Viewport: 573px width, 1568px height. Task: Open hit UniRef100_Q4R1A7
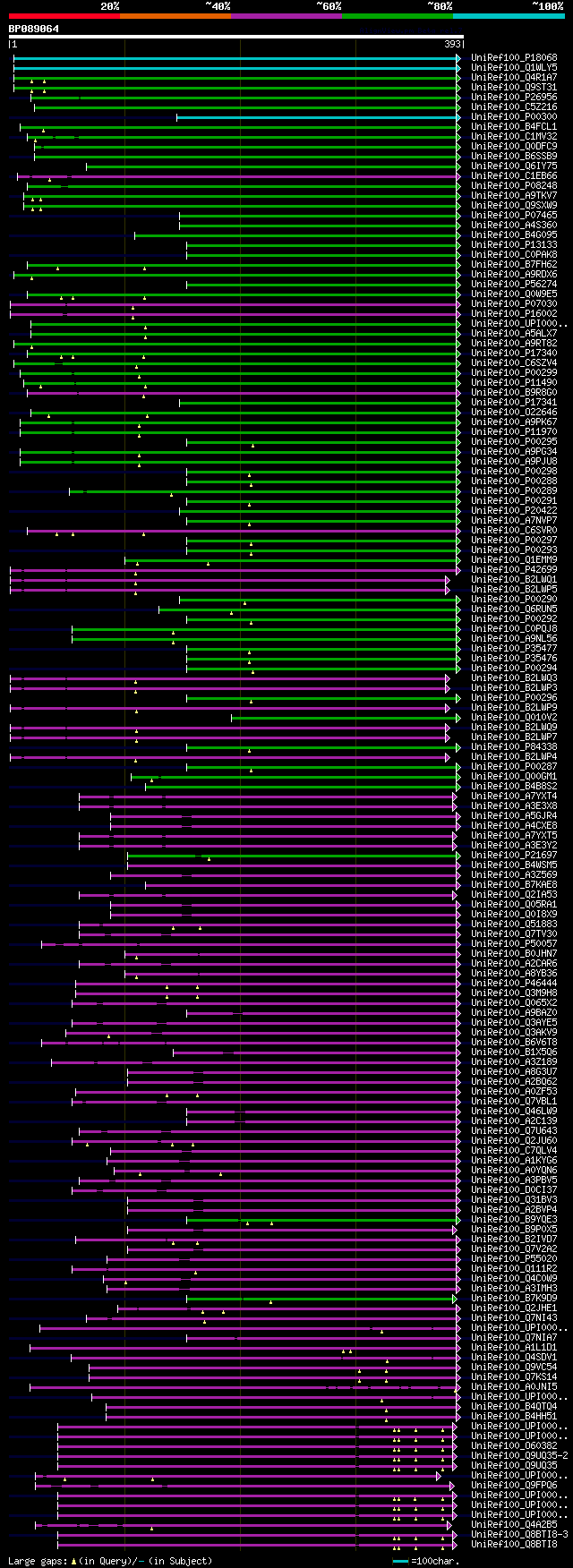coord(514,77)
